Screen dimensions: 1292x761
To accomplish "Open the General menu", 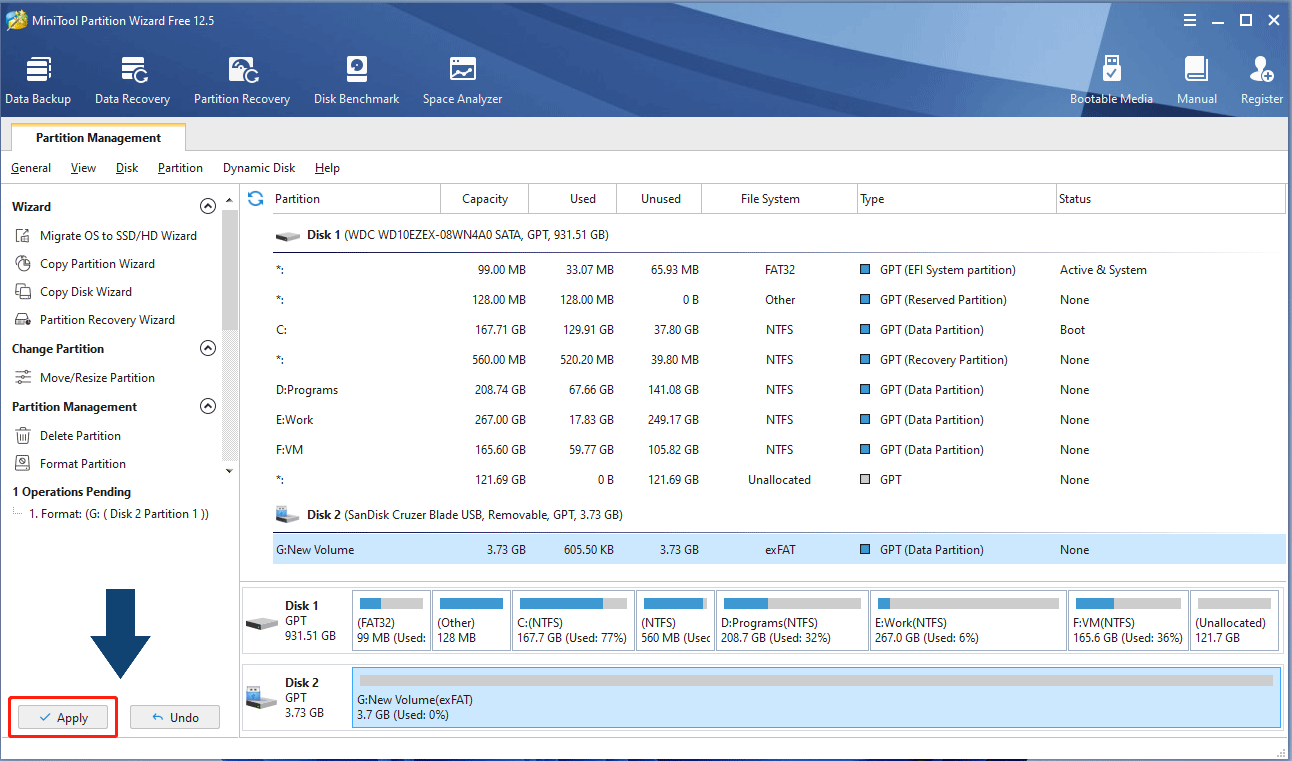I will [31, 168].
